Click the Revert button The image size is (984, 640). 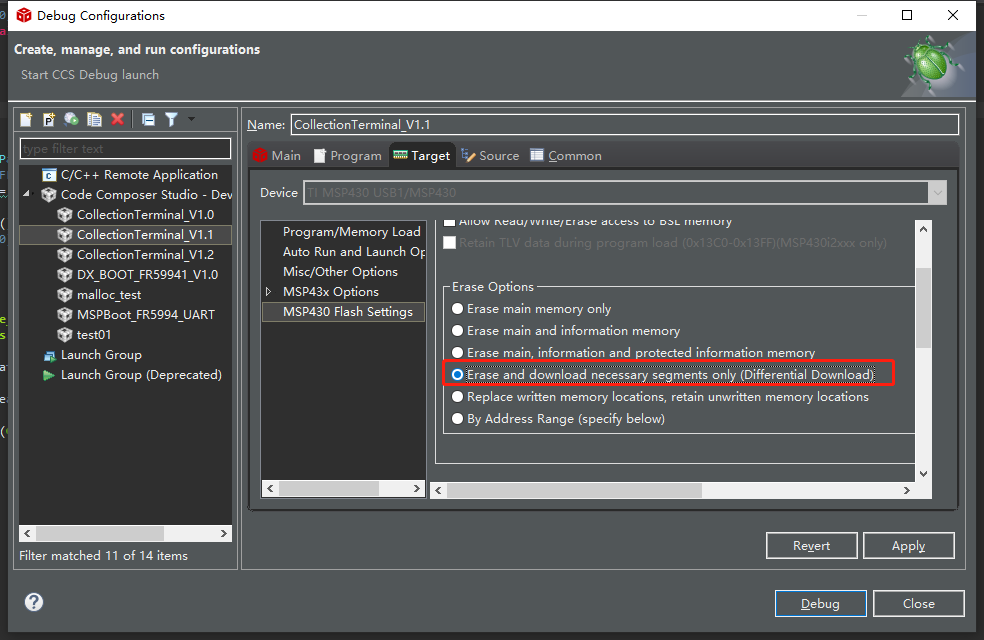click(x=811, y=545)
